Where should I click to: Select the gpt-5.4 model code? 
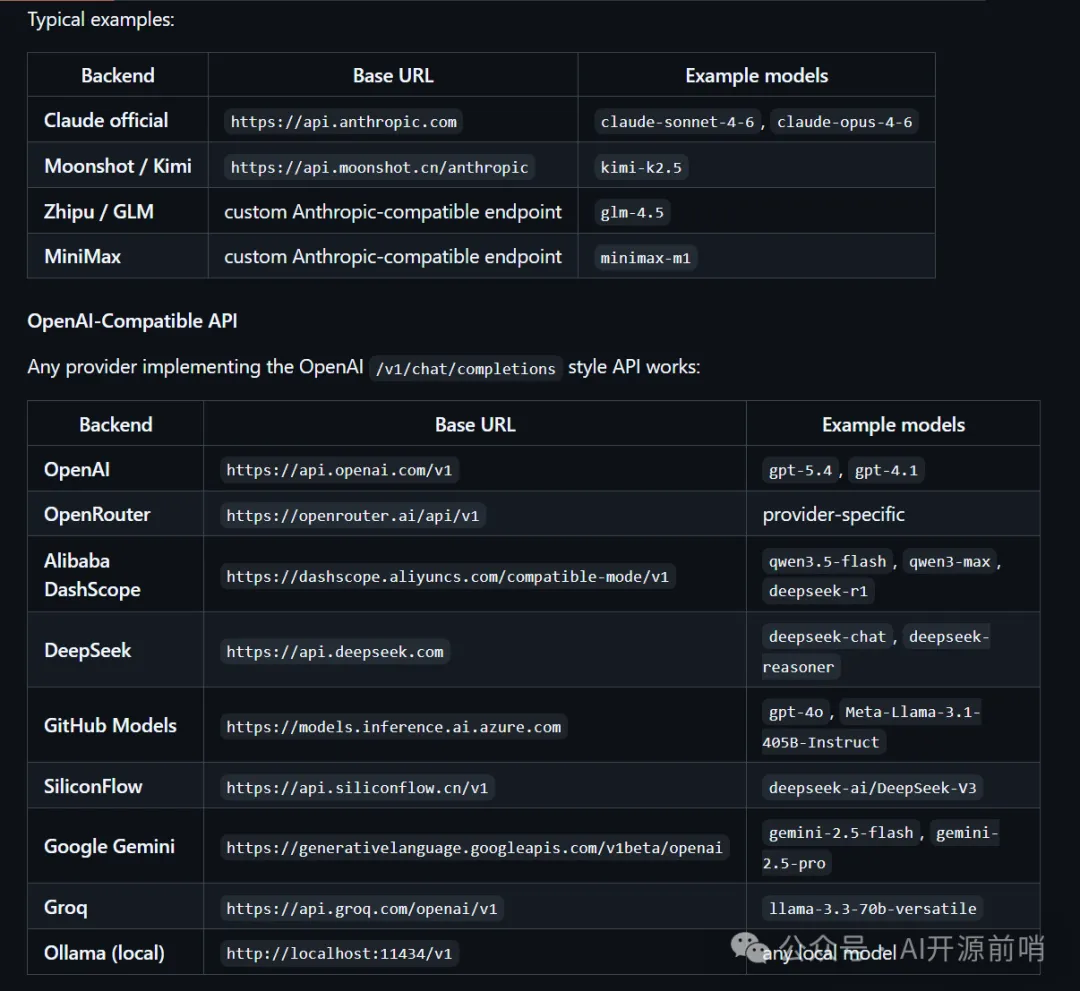pos(800,470)
